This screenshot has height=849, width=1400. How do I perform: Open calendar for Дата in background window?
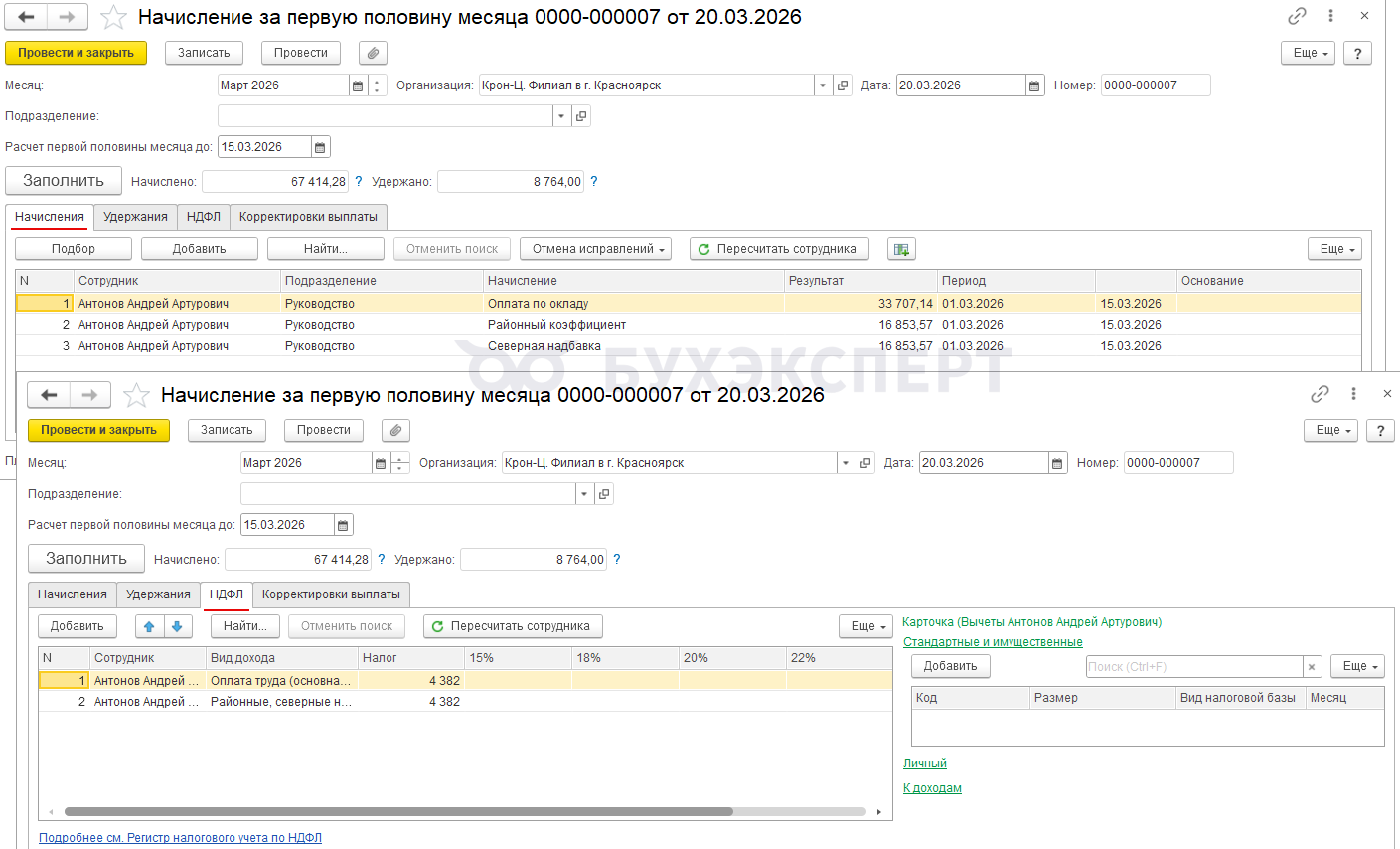click(x=1034, y=85)
